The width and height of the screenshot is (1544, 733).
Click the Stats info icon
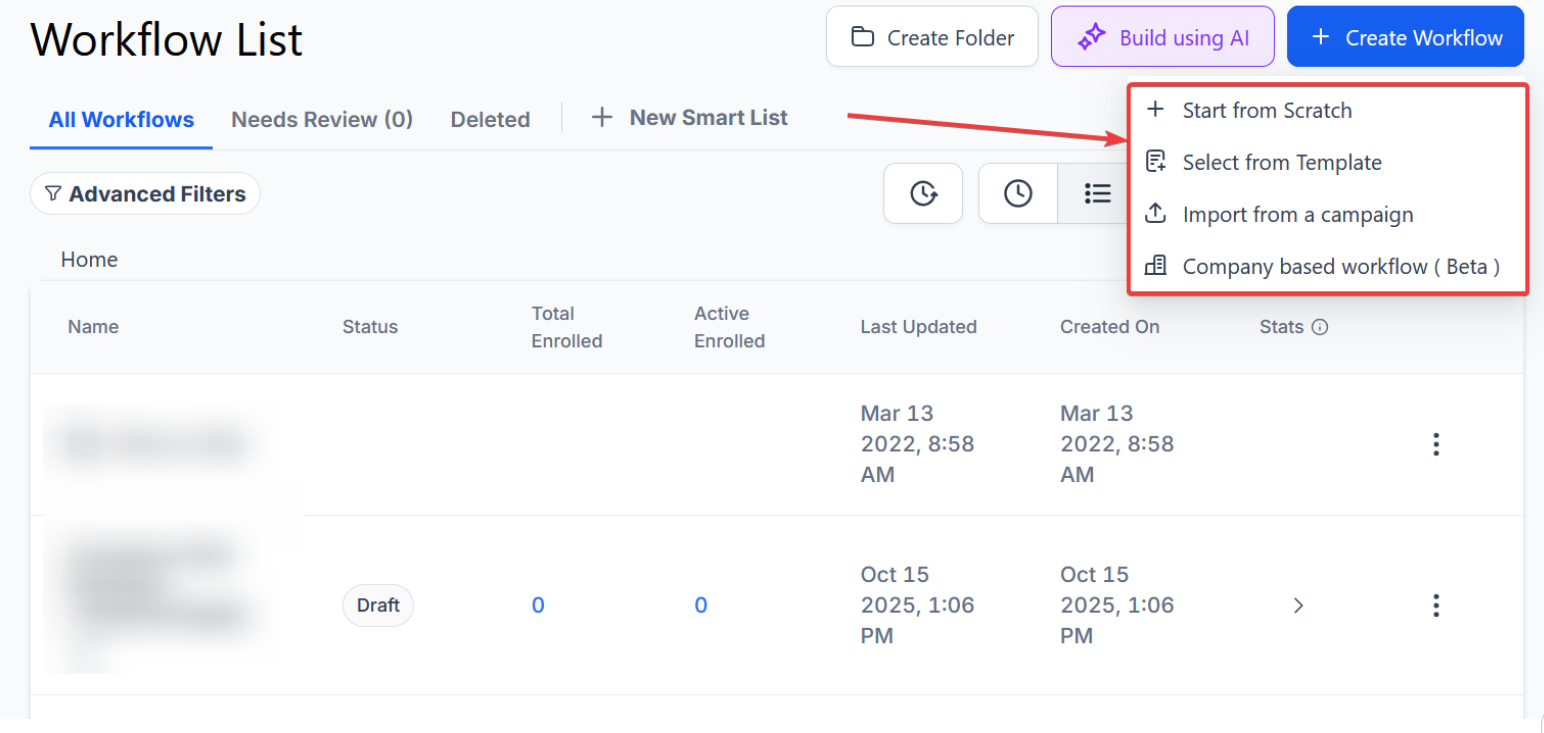(x=1319, y=327)
